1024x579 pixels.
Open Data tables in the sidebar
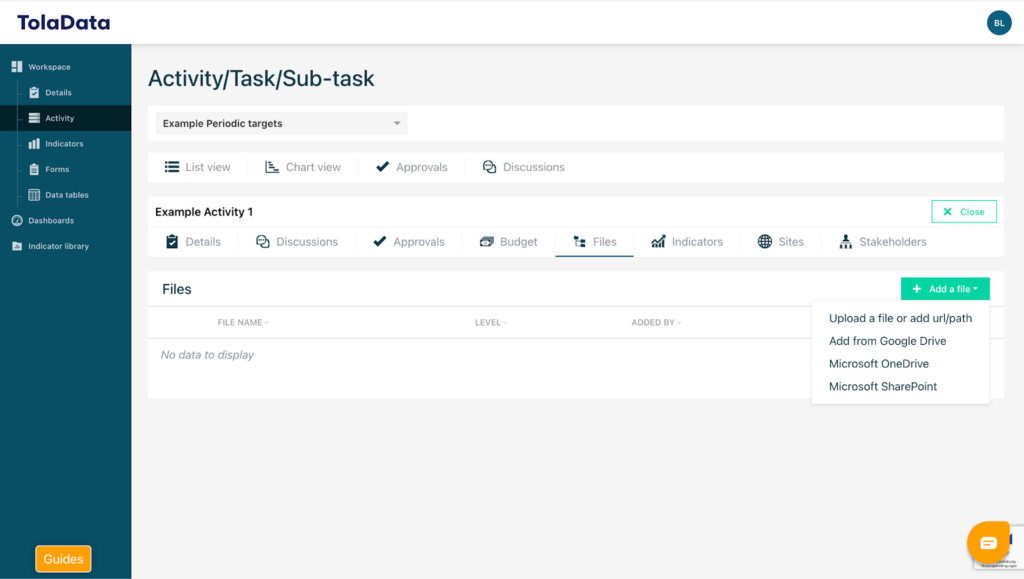click(x=66, y=195)
